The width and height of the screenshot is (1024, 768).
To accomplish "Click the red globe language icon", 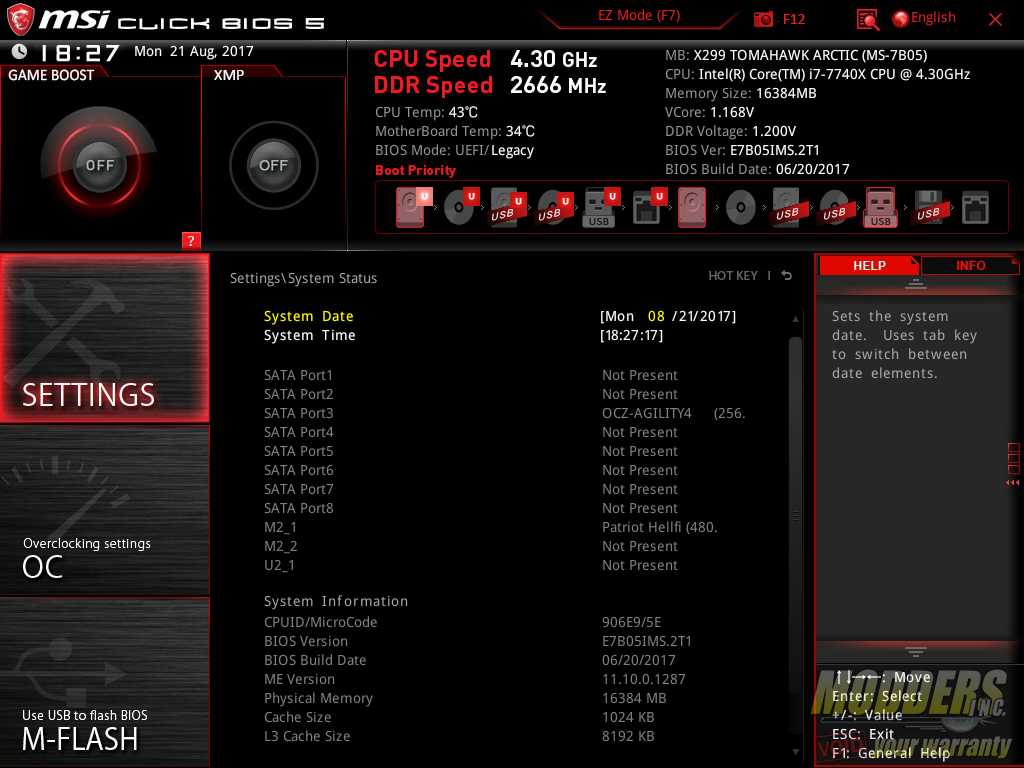I will (900, 19).
